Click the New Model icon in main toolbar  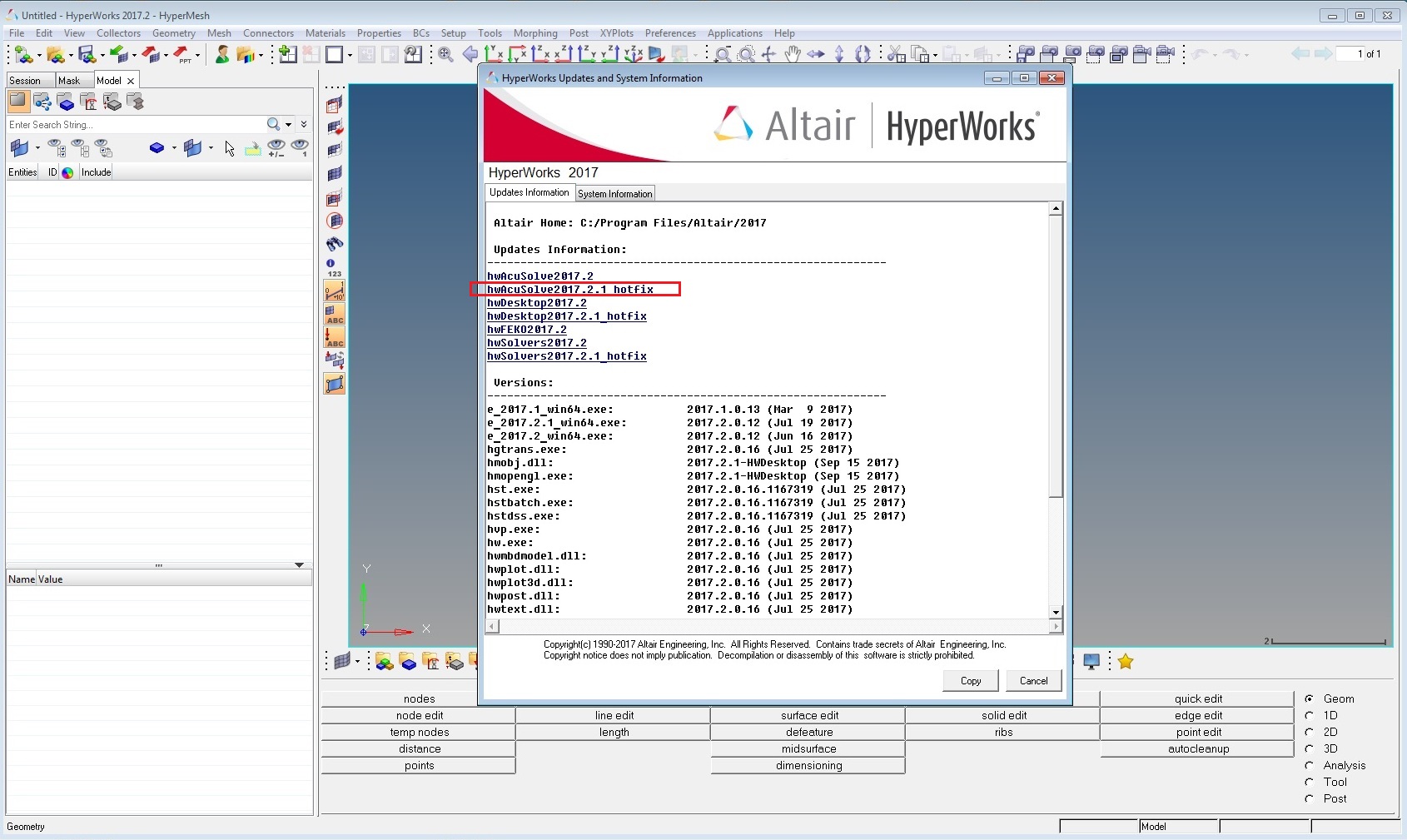[x=22, y=55]
